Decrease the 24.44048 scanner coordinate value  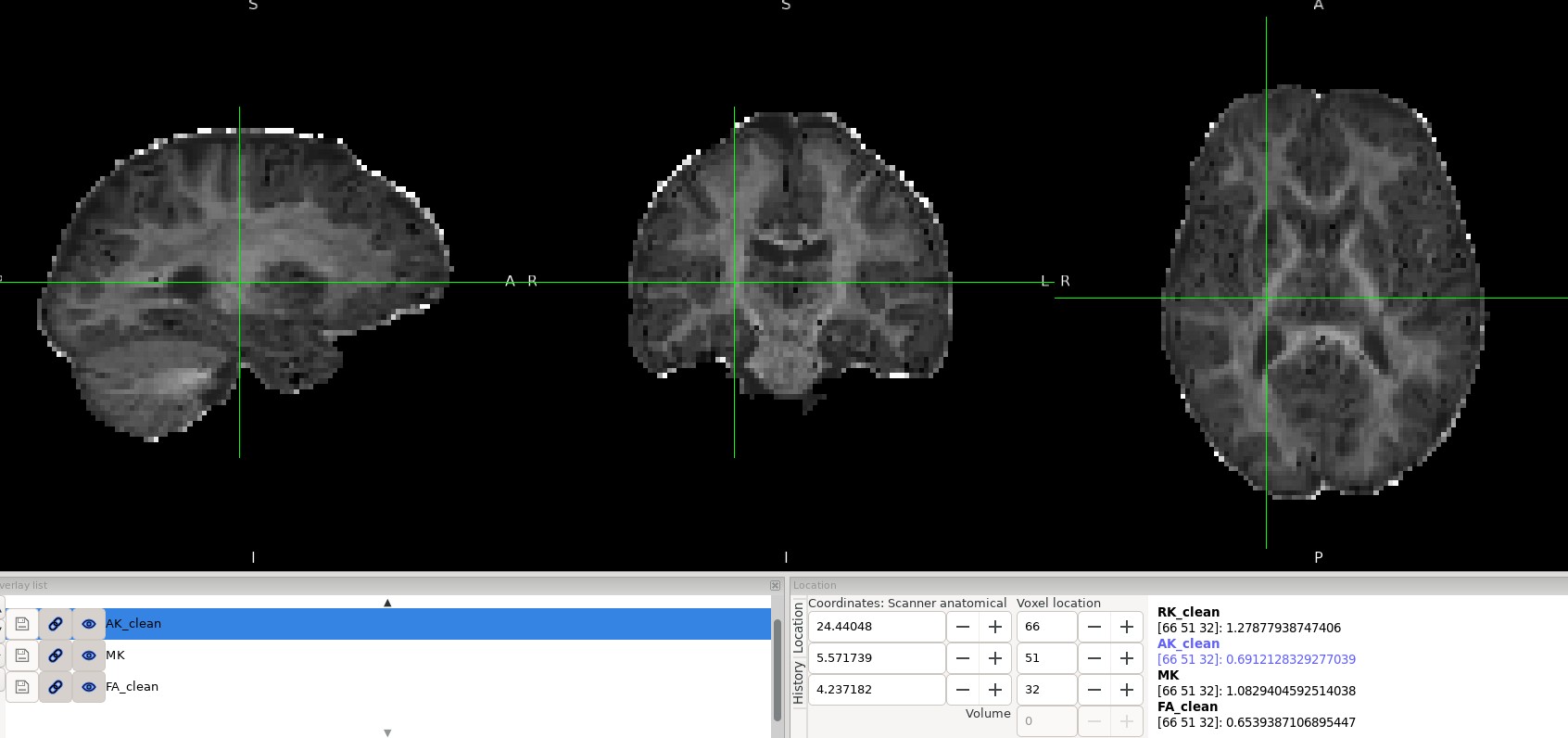click(x=963, y=627)
